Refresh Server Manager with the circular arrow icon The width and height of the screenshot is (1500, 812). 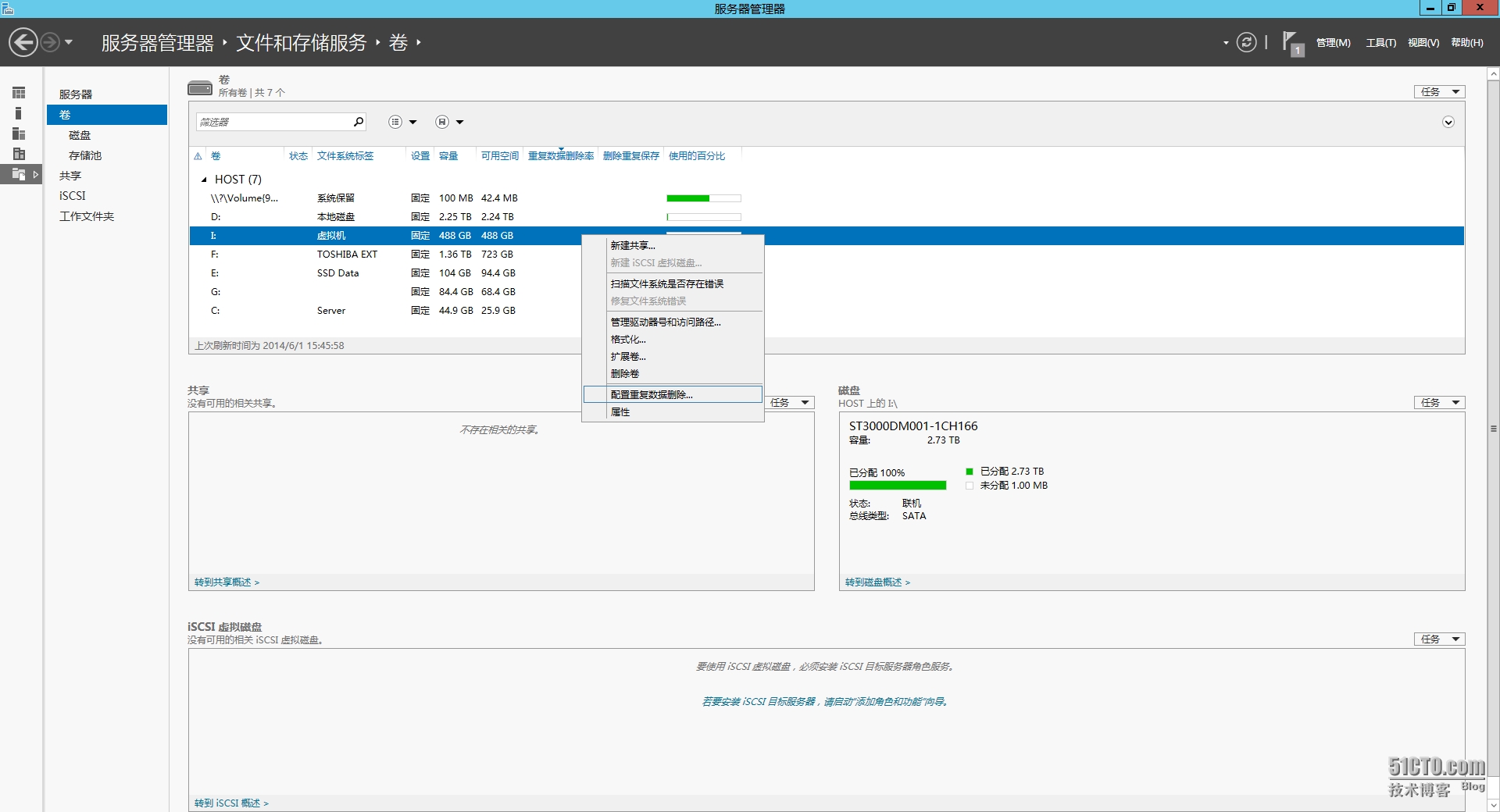pyautogui.click(x=1247, y=42)
